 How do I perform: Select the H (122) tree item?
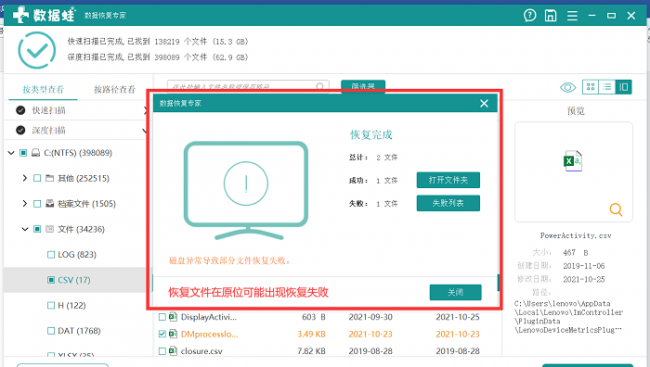click(x=72, y=306)
